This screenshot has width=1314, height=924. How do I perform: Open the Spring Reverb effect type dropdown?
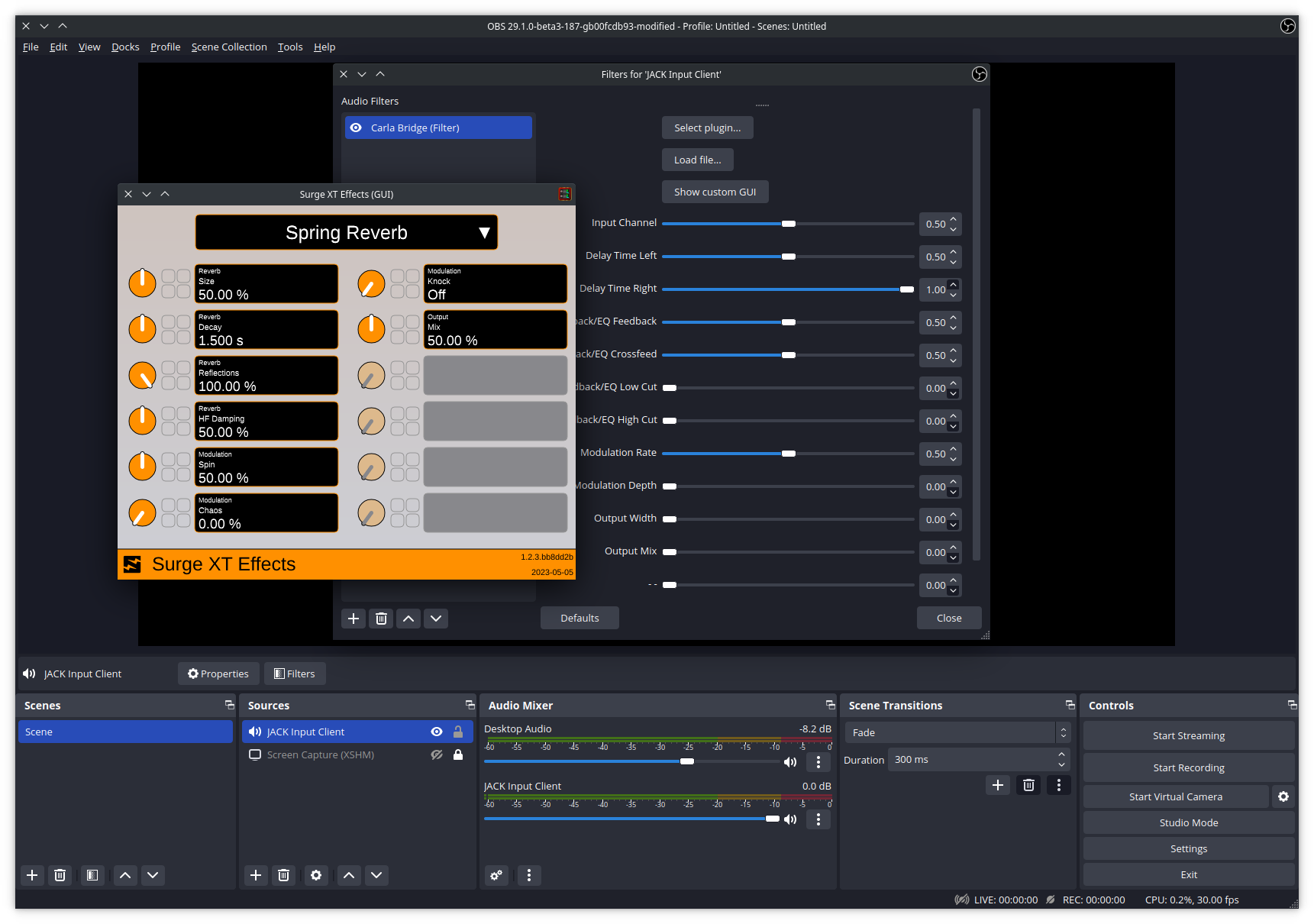pos(346,232)
